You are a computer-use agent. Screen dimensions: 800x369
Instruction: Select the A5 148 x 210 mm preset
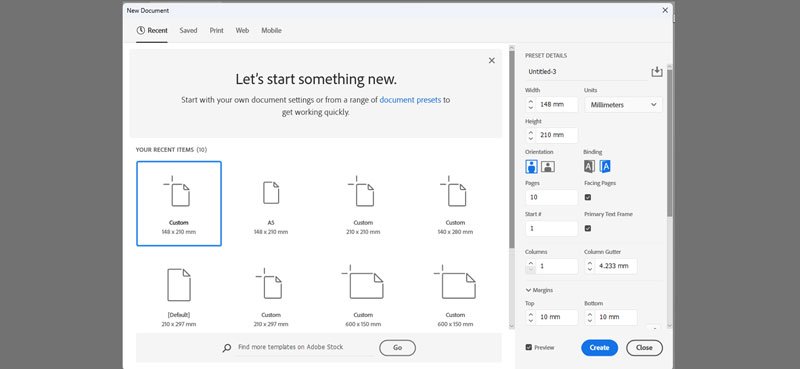pos(271,204)
